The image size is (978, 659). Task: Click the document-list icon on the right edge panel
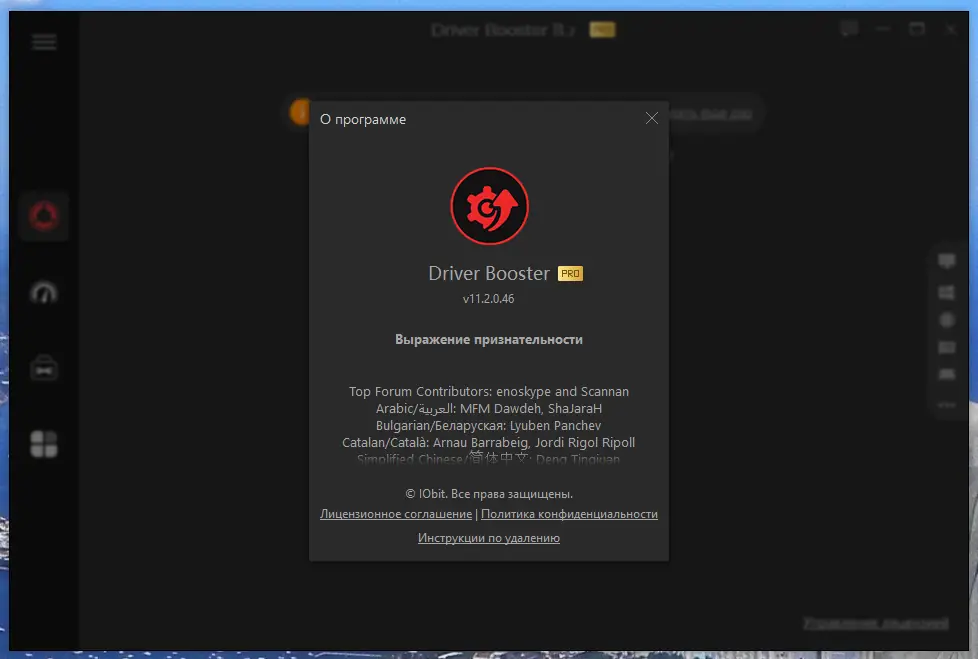click(x=946, y=345)
